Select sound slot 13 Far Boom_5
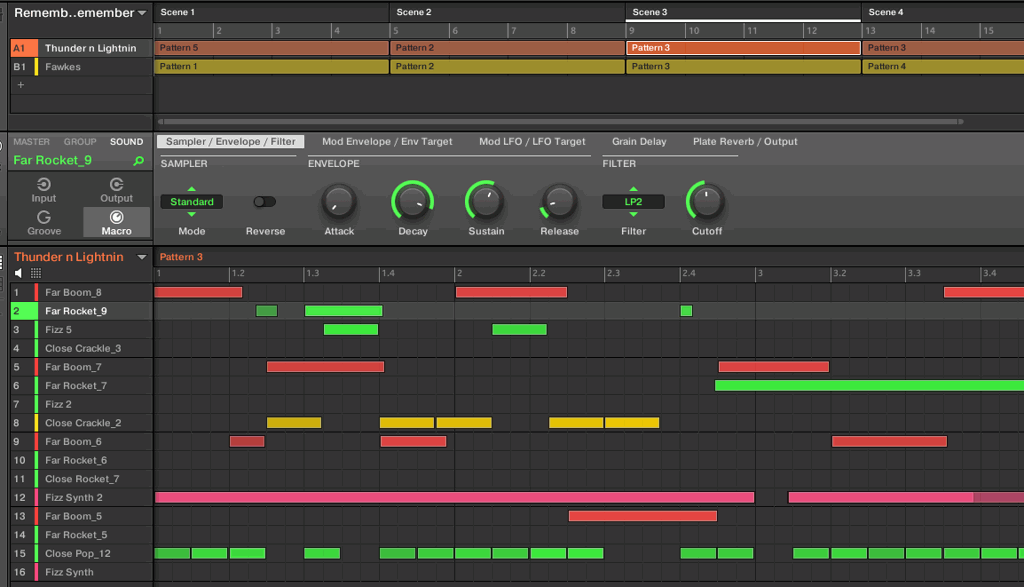Viewport: 1024px width, 587px height. tap(82, 516)
